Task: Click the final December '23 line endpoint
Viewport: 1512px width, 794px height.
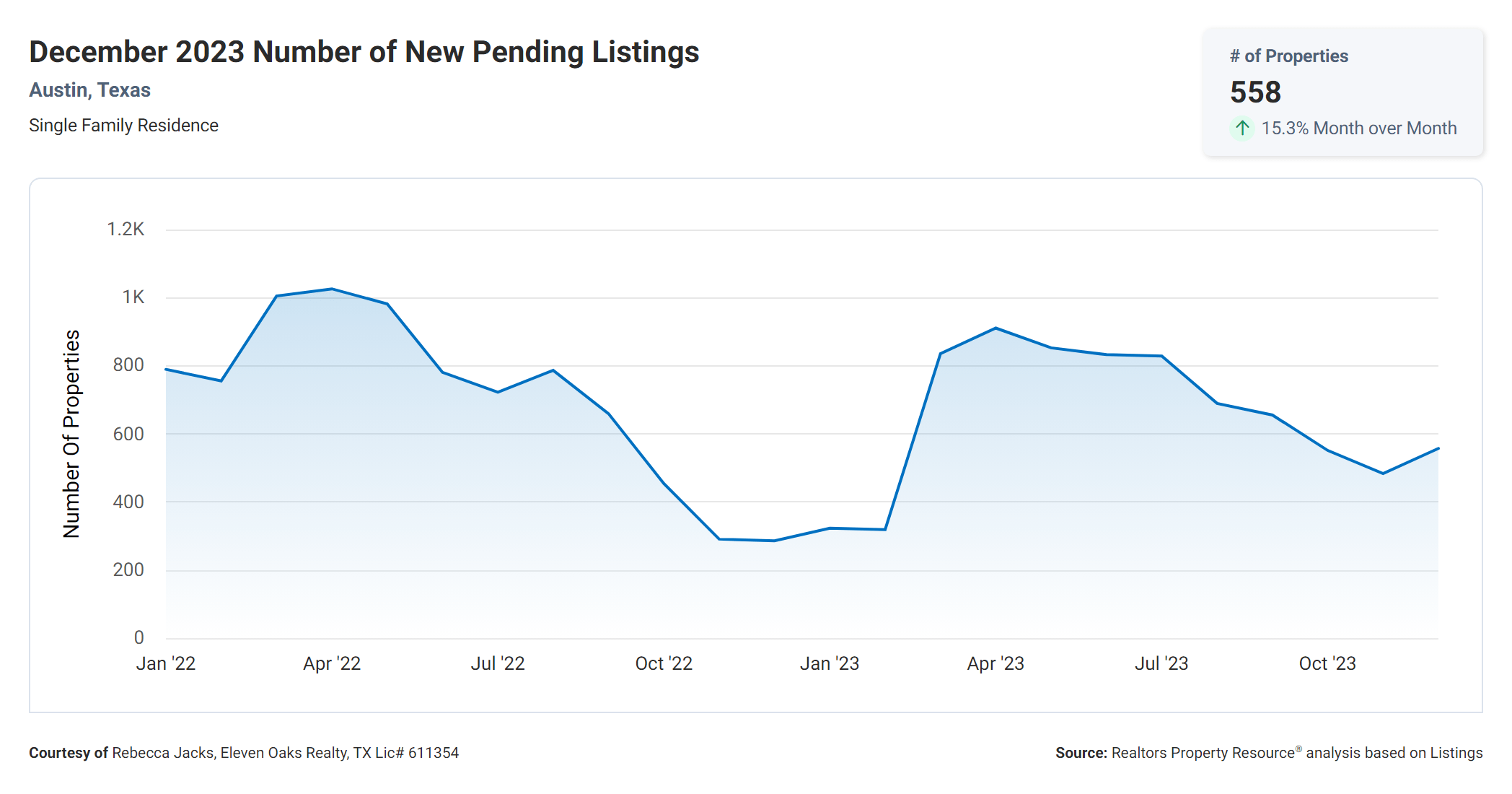Action: (x=1438, y=449)
